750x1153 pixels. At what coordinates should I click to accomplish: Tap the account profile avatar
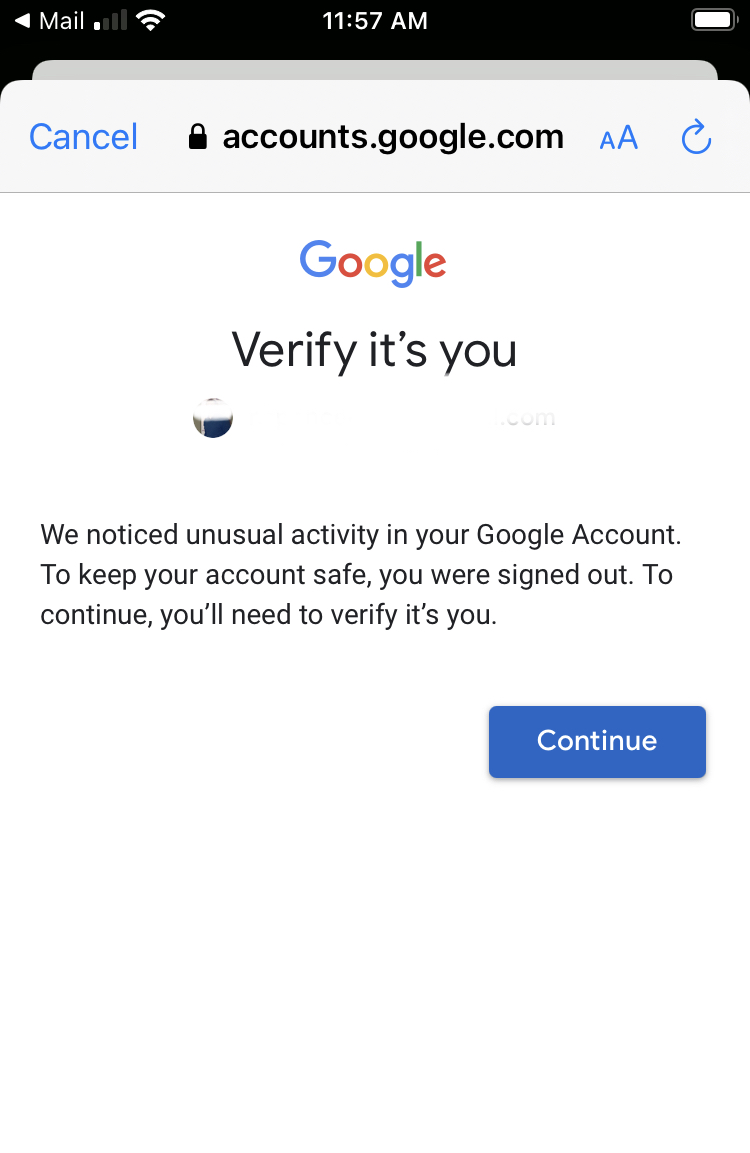(213, 418)
